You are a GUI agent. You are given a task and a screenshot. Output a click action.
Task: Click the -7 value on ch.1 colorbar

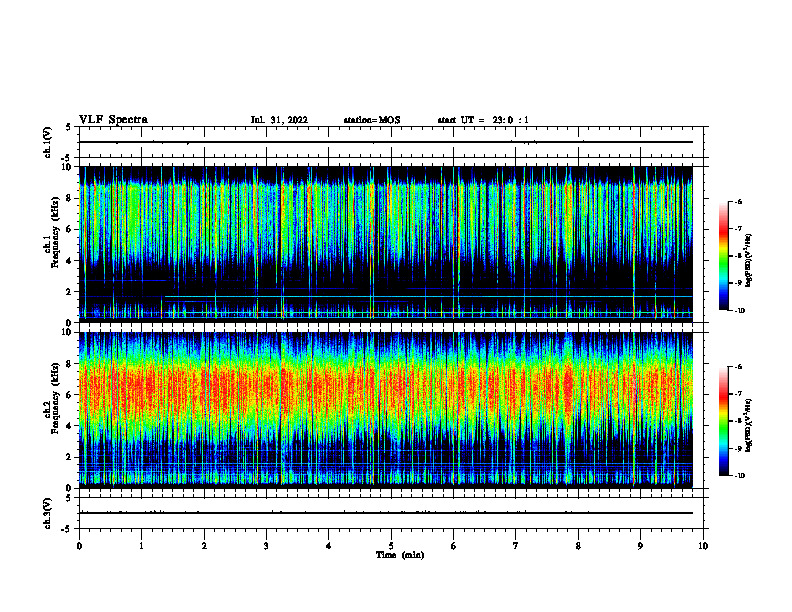(x=738, y=229)
